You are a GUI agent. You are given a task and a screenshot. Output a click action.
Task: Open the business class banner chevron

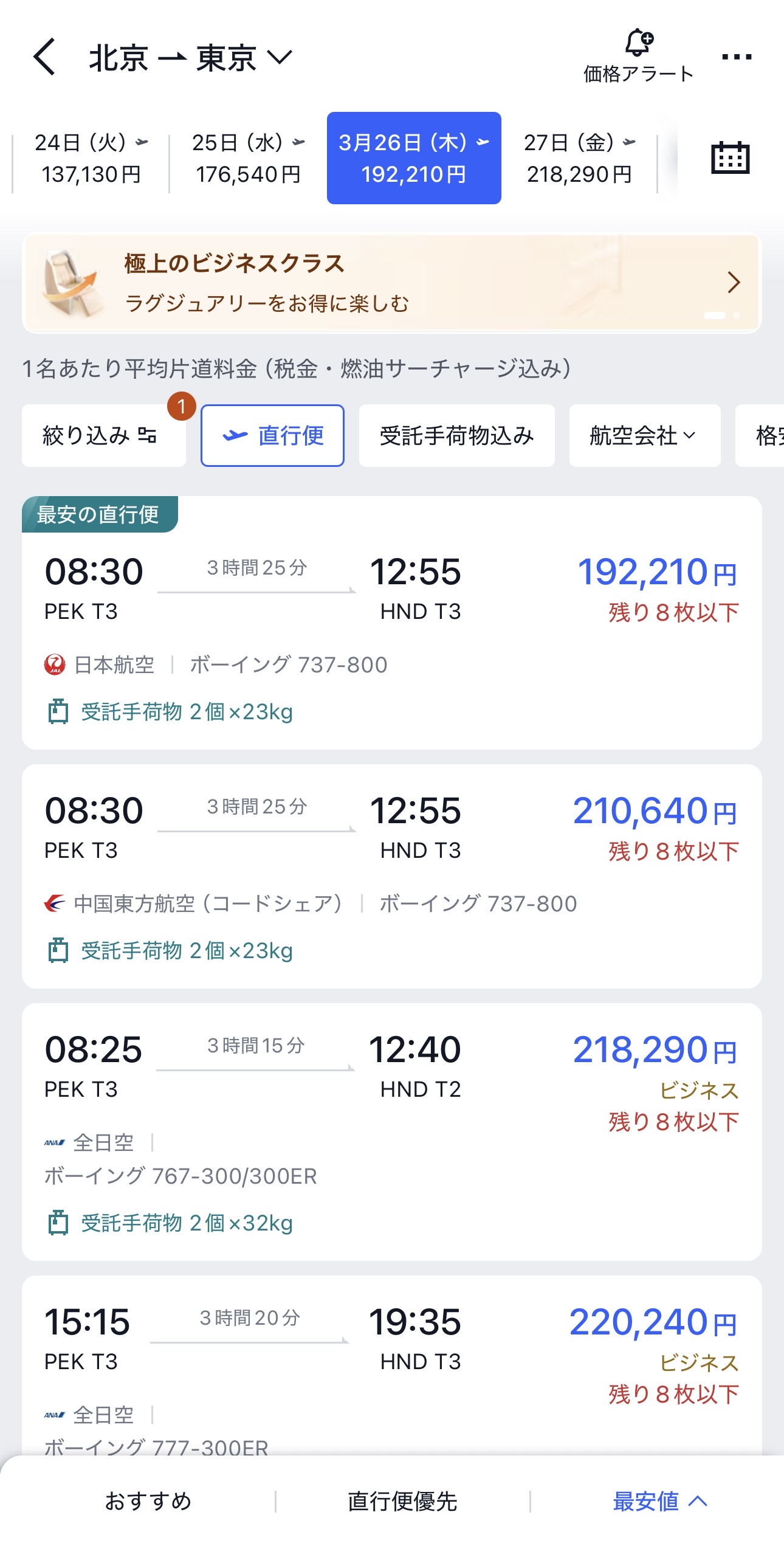click(734, 283)
